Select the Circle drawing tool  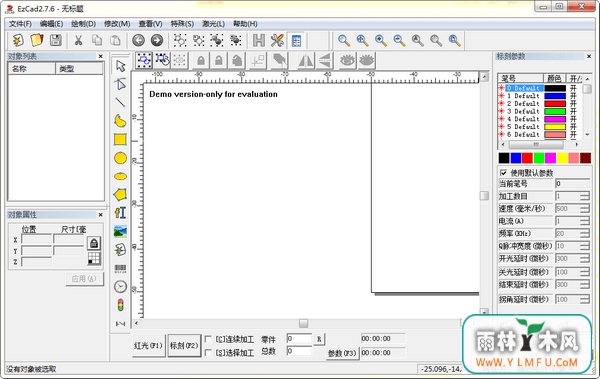(120, 158)
